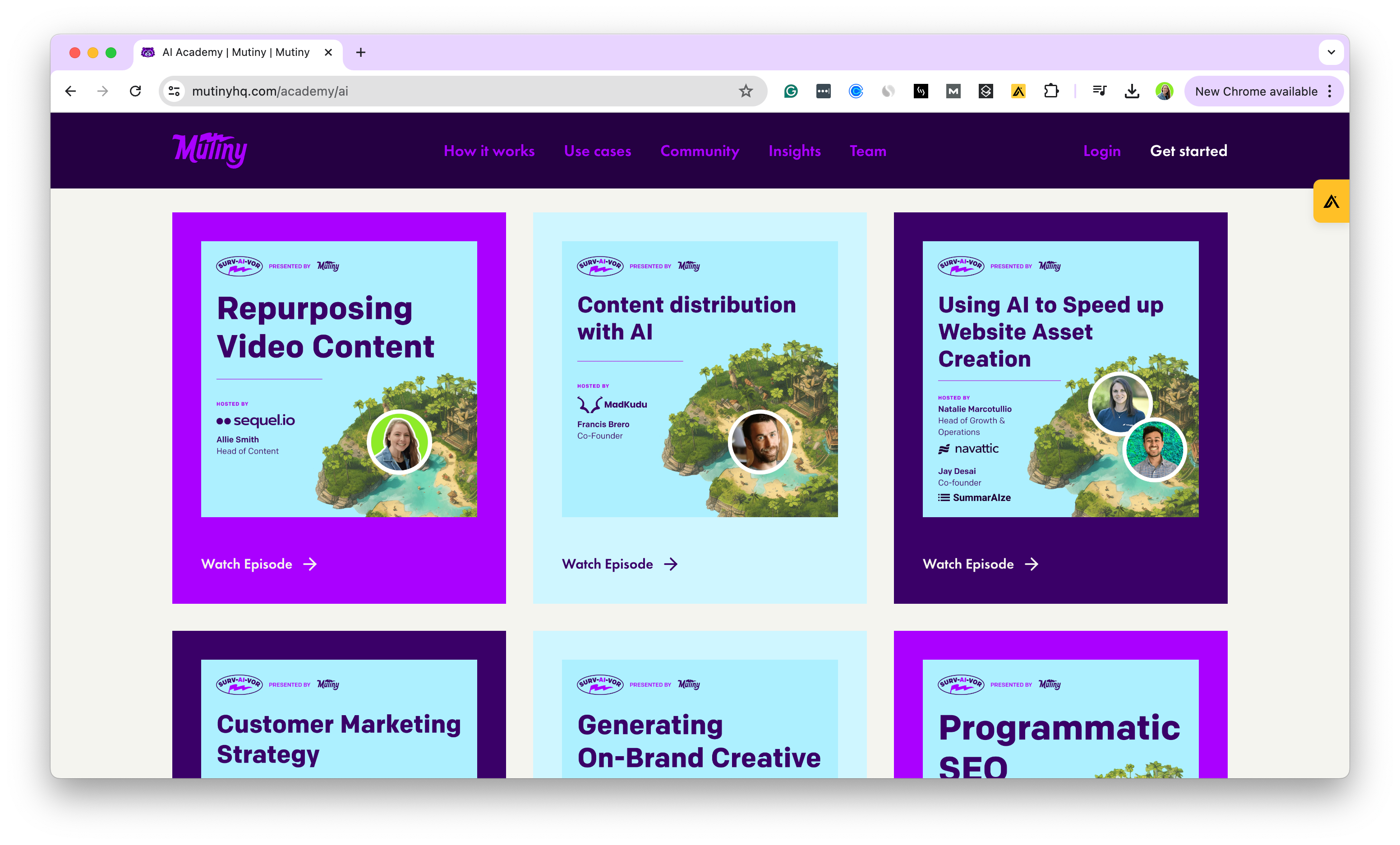Open the Customer Marketing Strategy card thumbnail

(339, 718)
